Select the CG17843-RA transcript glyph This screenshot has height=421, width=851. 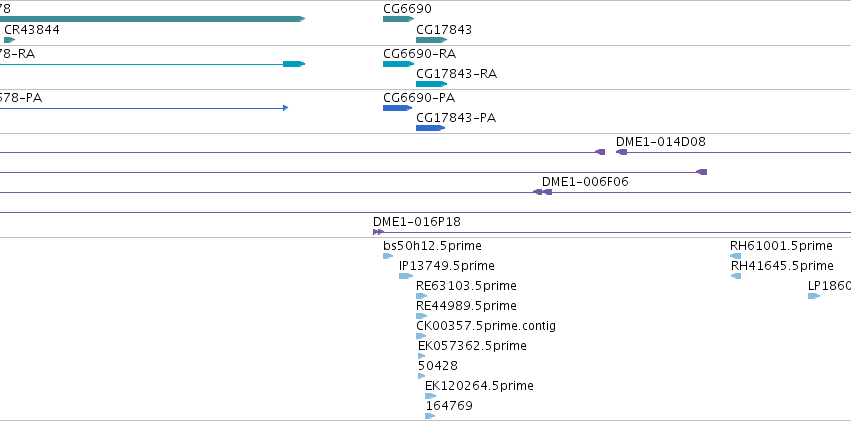click(x=431, y=84)
